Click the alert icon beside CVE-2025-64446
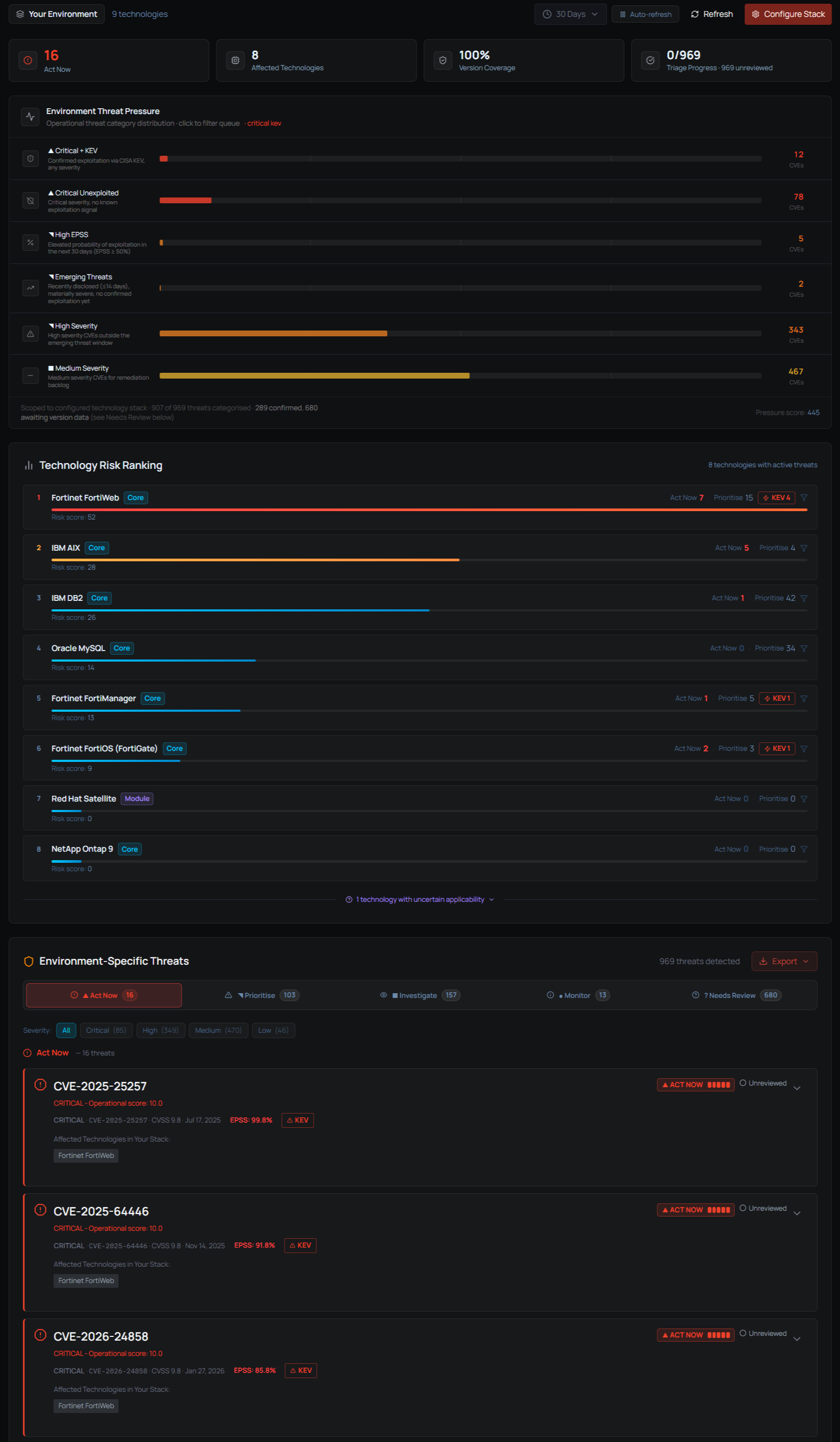This screenshot has height=1442, width=840. tap(40, 1210)
